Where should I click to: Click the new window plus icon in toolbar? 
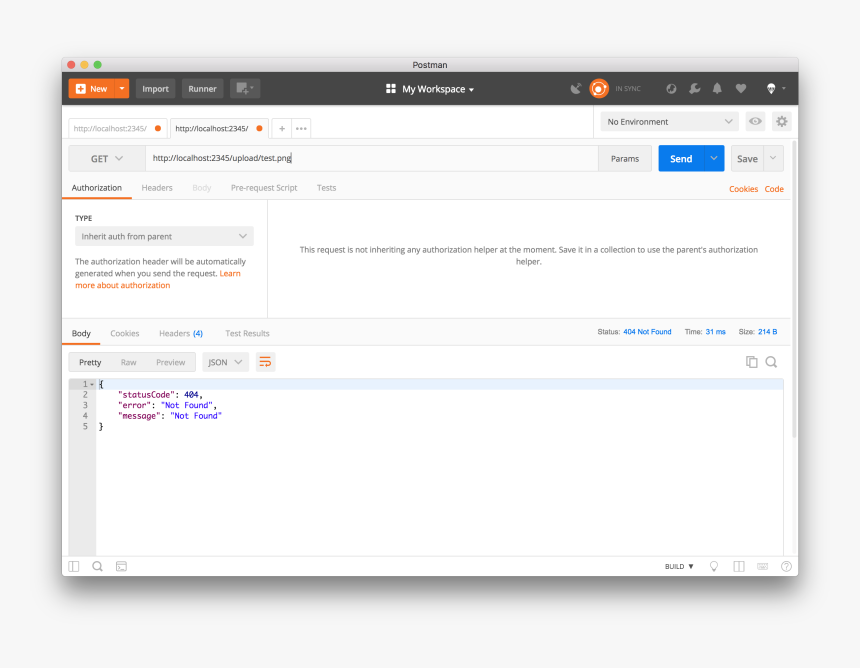click(x=245, y=88)
